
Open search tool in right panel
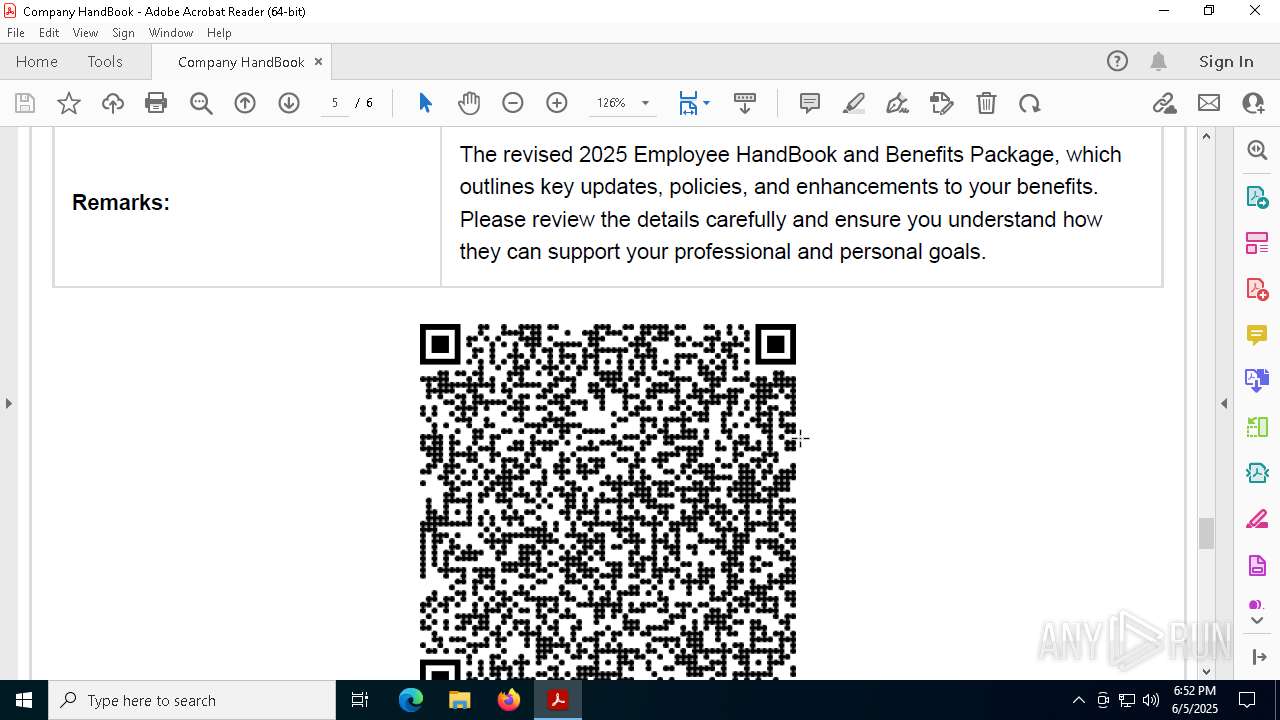pos(1257,151)
